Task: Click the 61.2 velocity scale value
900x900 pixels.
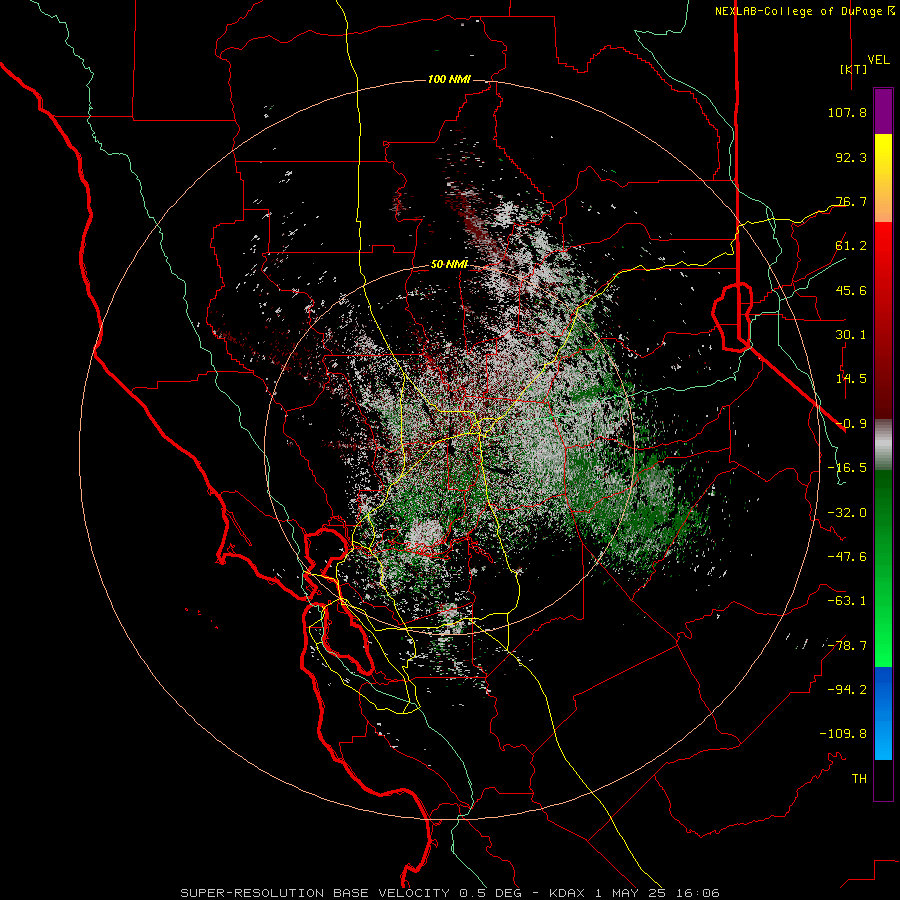Action: point(851,246)
